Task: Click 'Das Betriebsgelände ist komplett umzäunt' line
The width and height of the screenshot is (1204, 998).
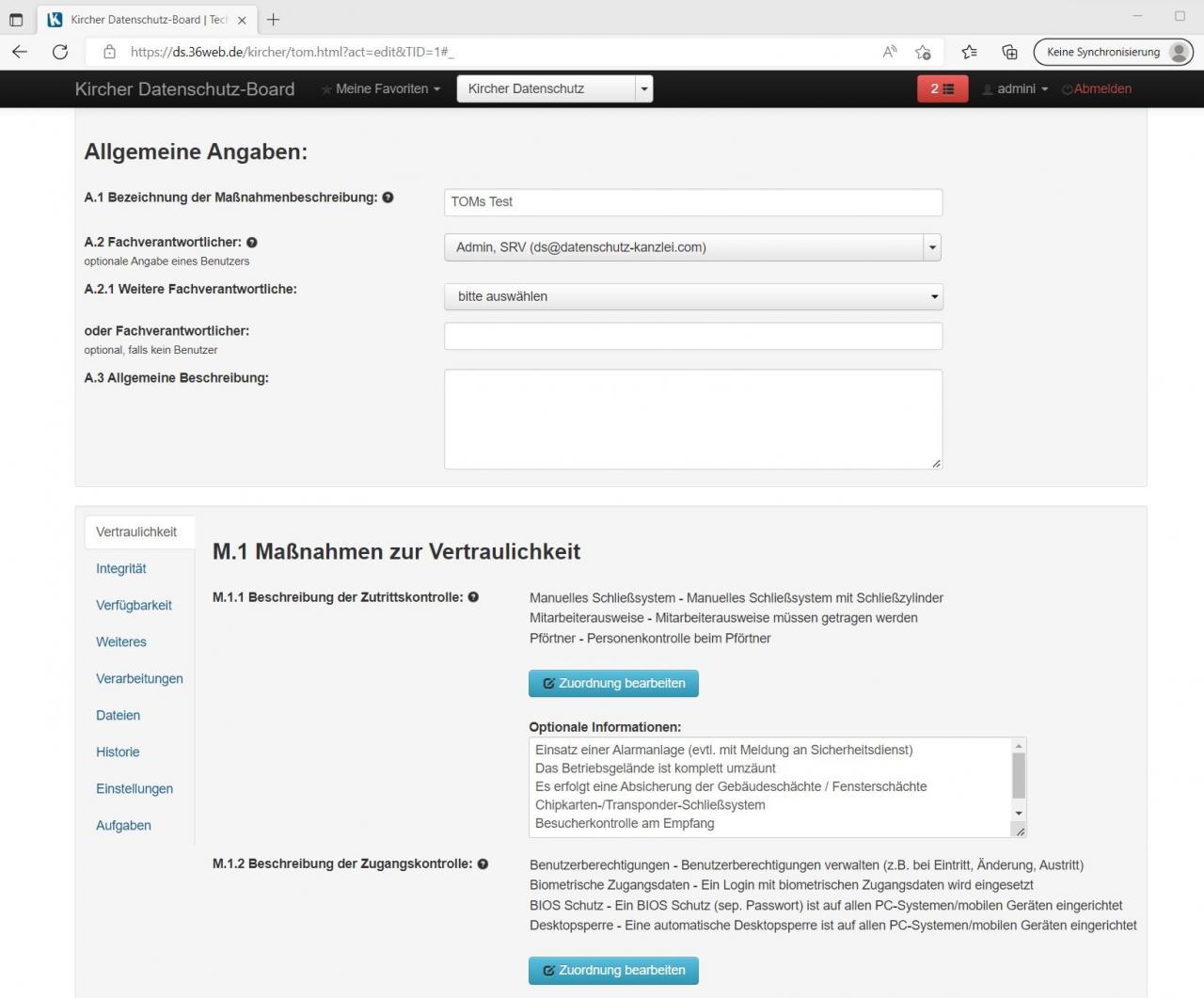Action: coord(656,768)
